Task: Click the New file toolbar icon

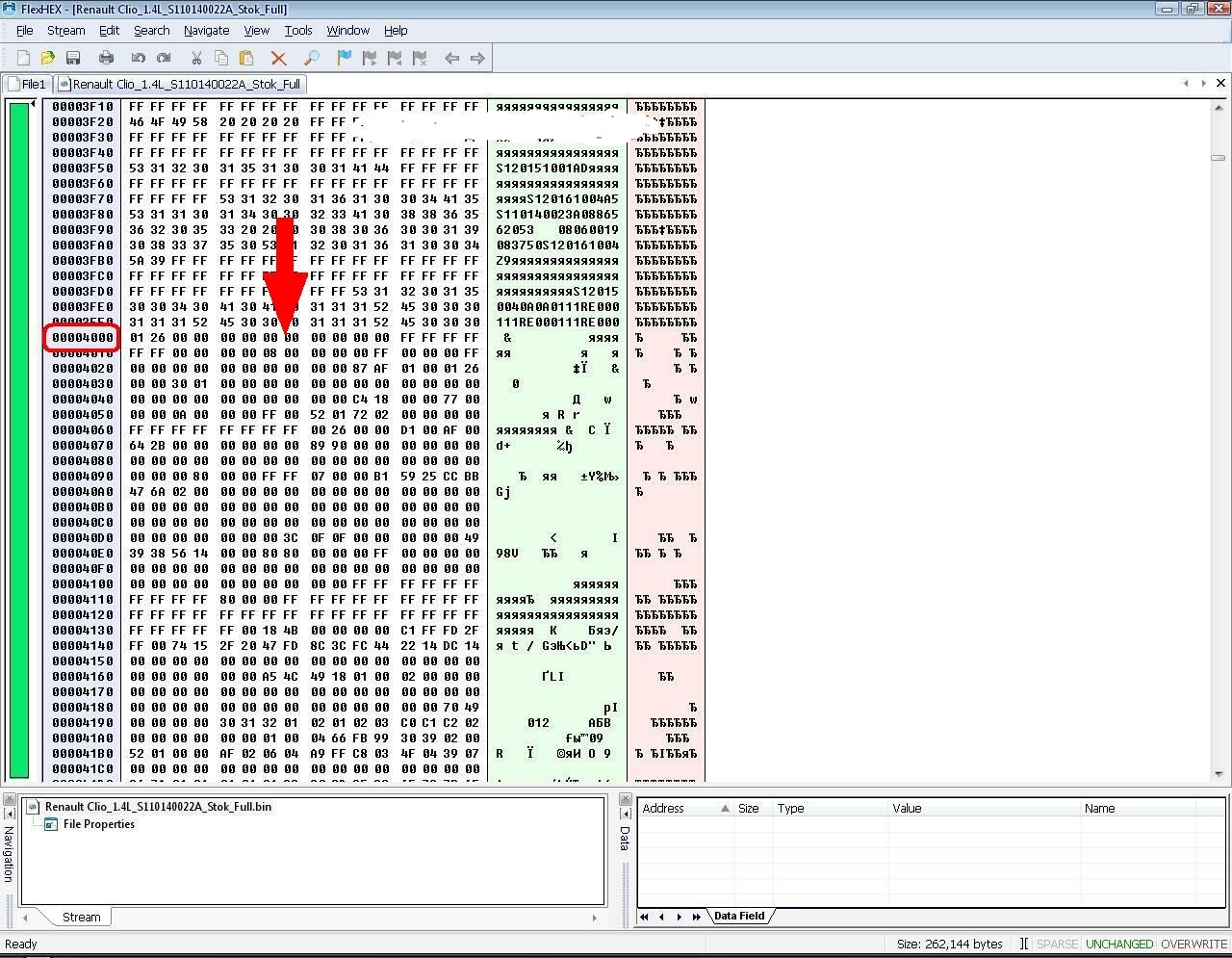Action: click(x=23, y=58)
